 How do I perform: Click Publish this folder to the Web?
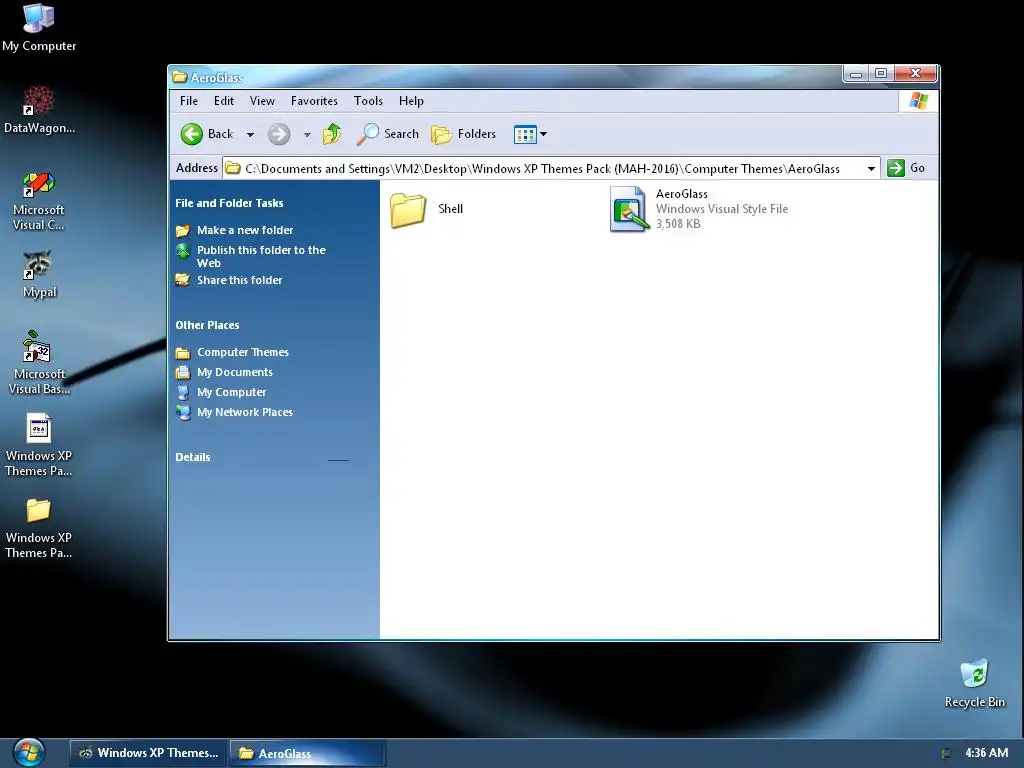[x=261, y=256]
